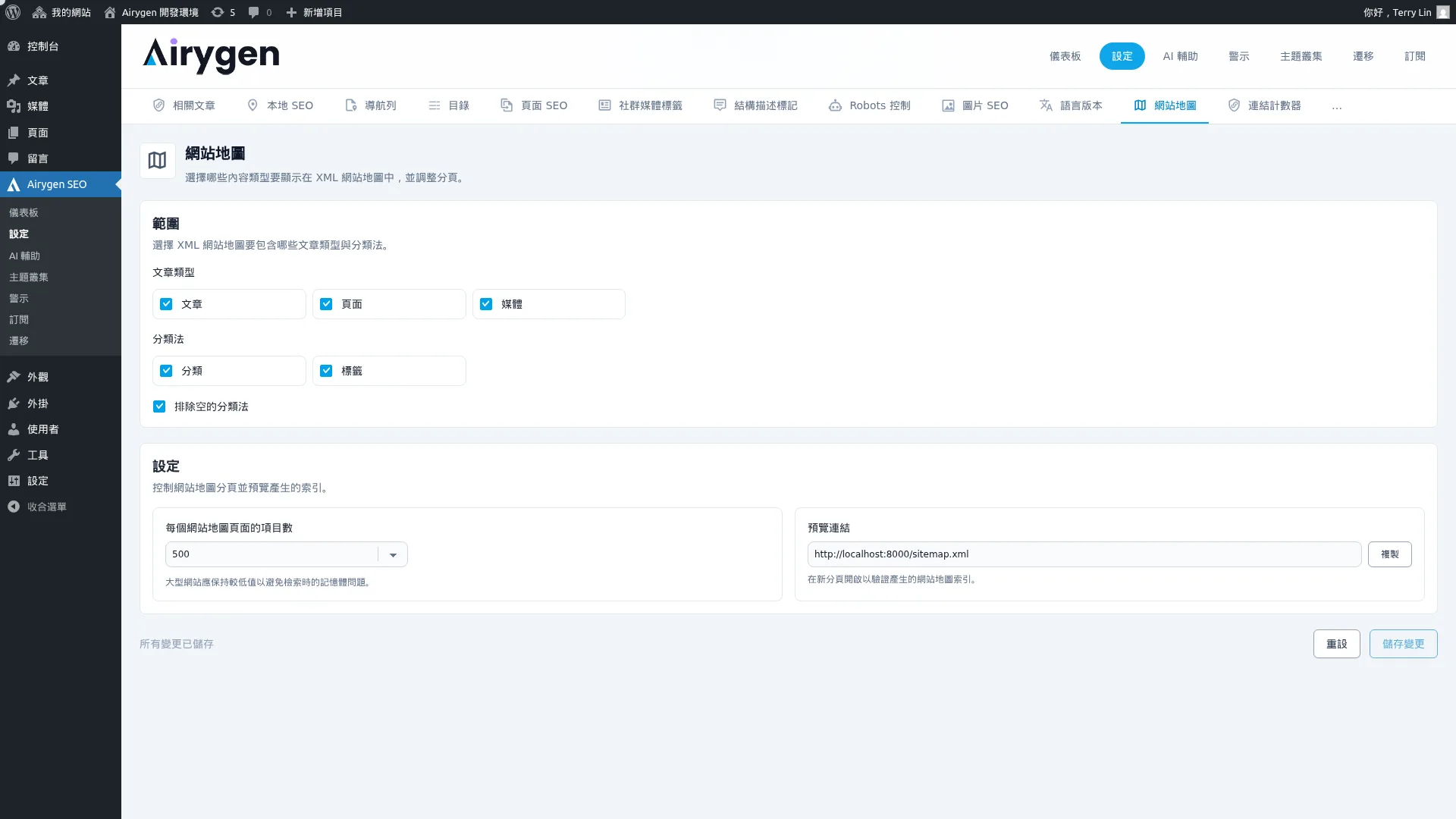Toggle the 分類 taxonomy checkbox

click(166, 371)
